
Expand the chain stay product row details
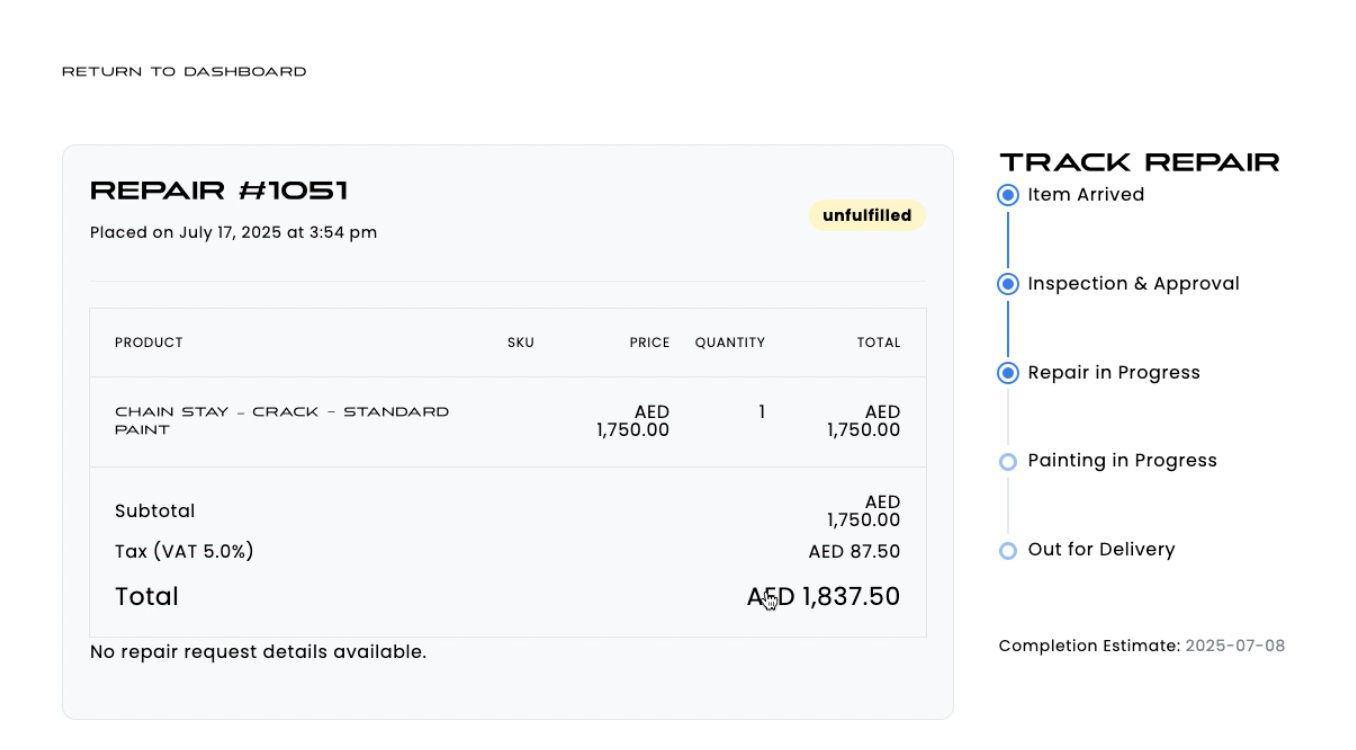283,420
